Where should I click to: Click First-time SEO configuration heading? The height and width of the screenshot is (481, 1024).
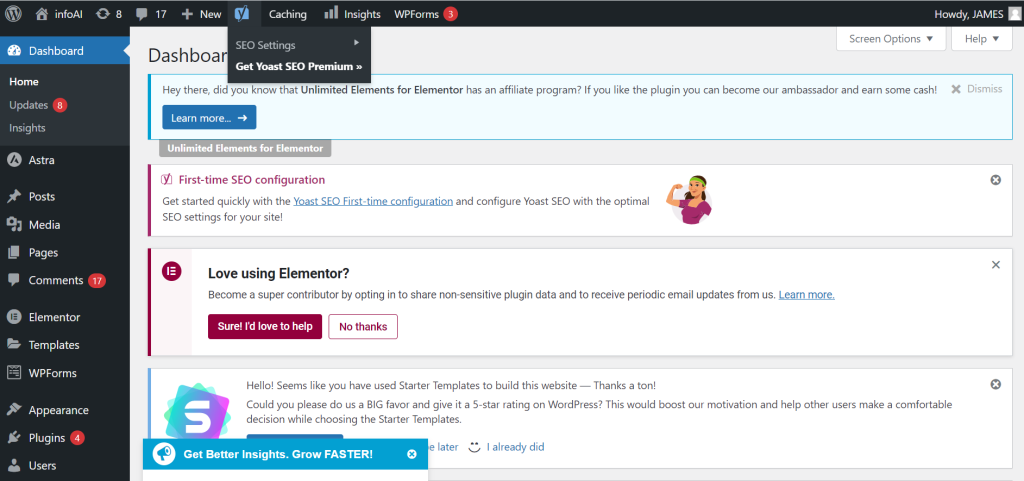tap(251, 180)
